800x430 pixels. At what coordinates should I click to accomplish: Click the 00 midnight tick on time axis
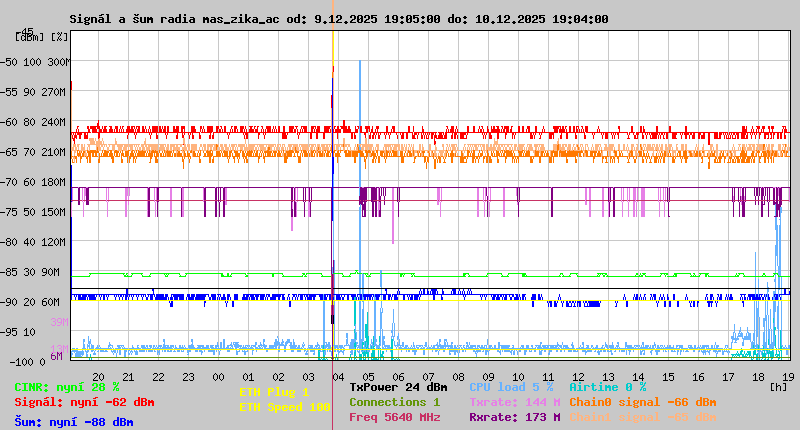pyautogui.click(x=218, y=376)
